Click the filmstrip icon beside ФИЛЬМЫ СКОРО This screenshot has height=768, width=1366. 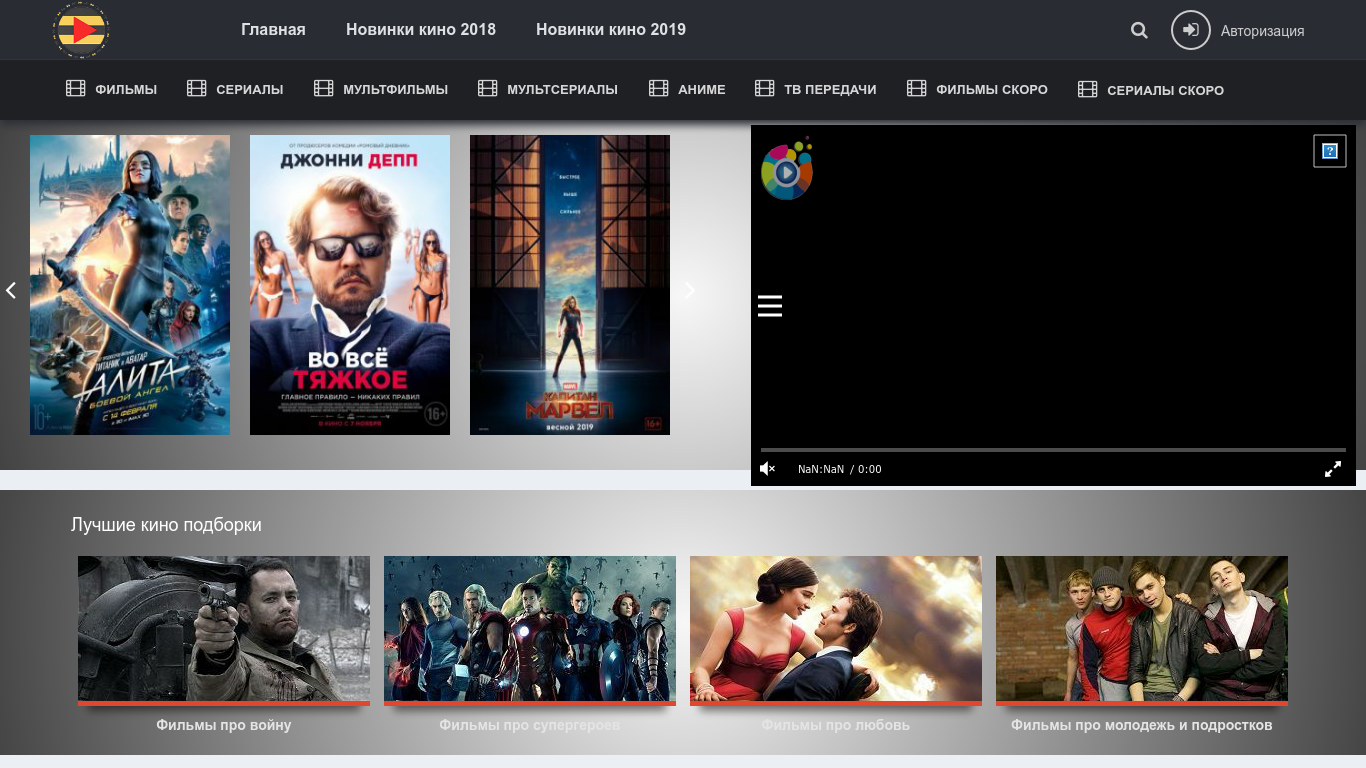coord(916,89)
